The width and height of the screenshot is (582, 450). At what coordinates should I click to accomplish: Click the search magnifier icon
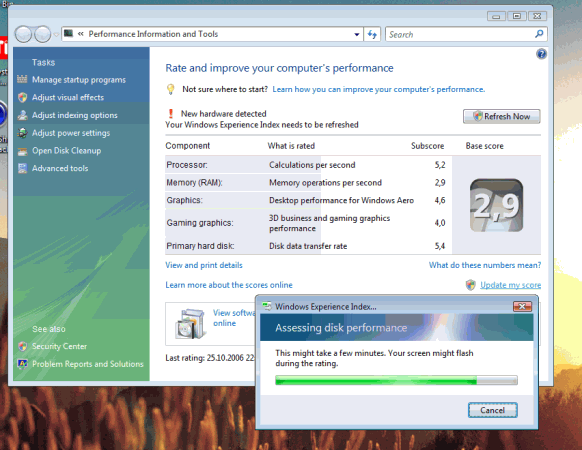539,34
